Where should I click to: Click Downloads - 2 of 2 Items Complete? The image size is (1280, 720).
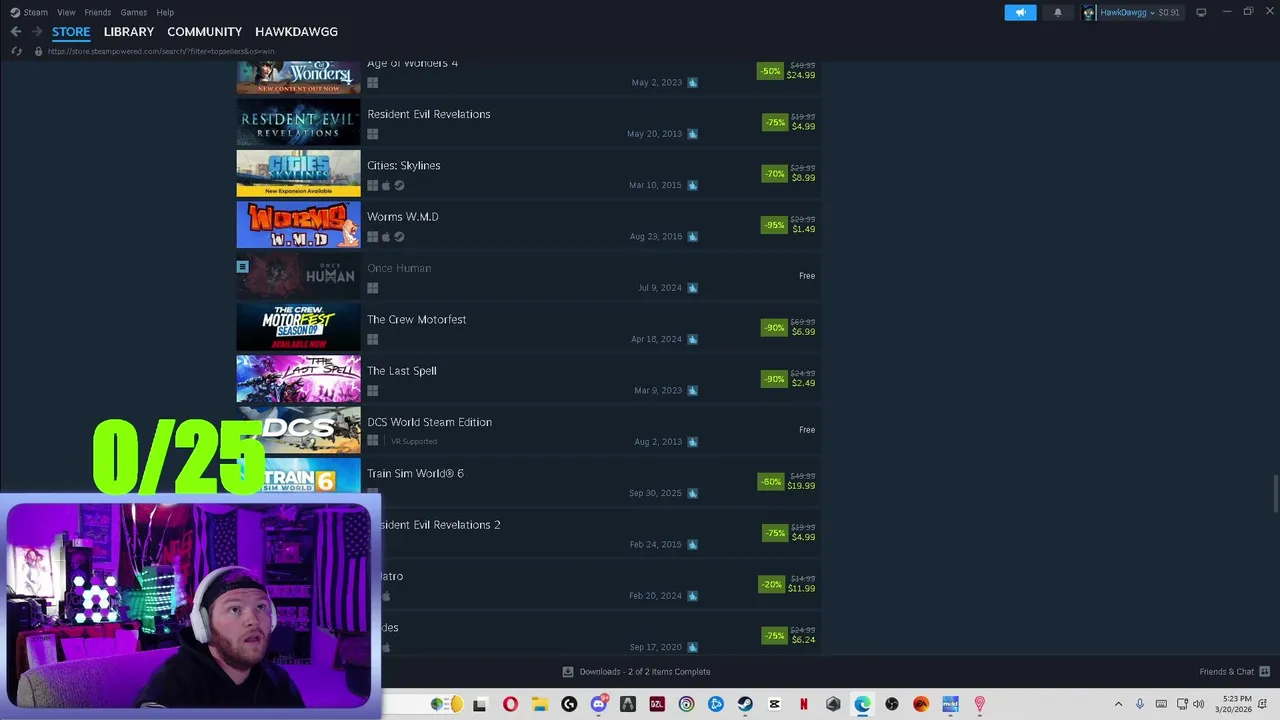(x=645, y=672)
